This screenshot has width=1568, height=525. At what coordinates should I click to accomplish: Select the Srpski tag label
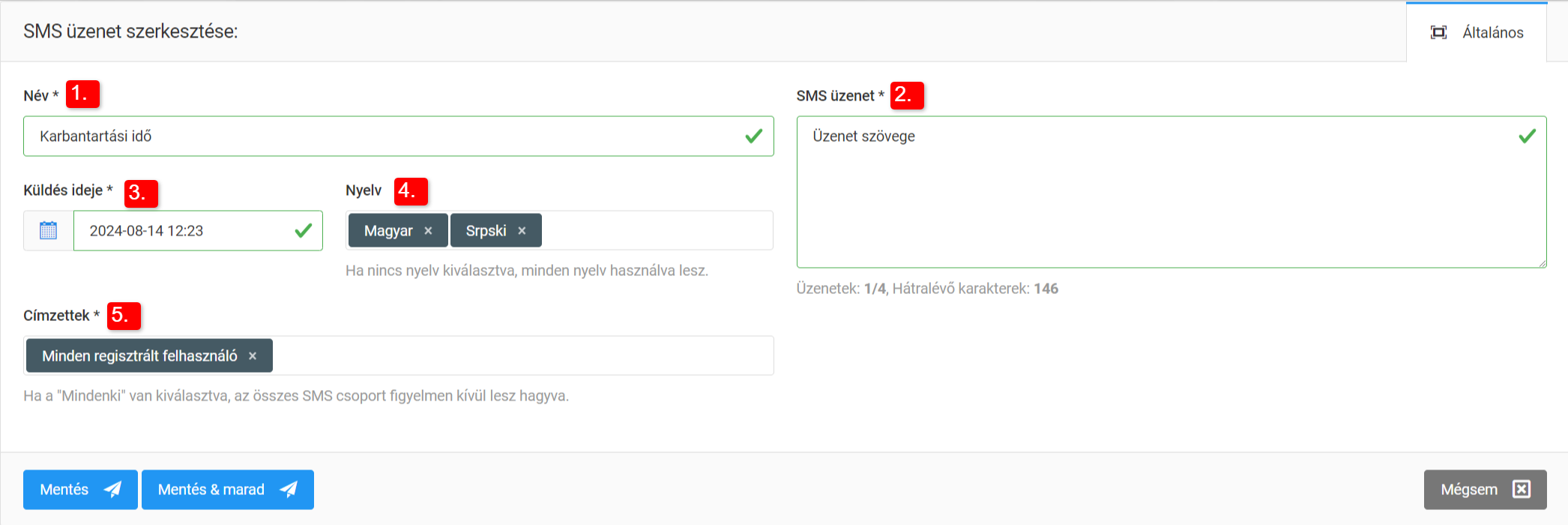pyautogui.click(x=486, y=231)
